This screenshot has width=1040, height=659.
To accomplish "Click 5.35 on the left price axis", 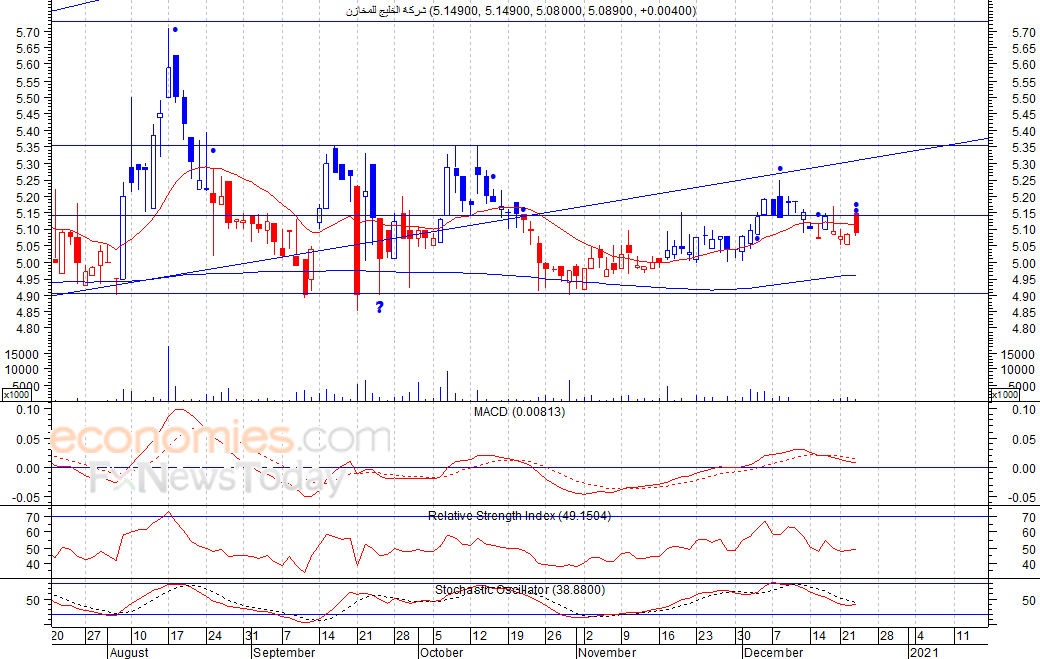I will click(x=29, y=148).
